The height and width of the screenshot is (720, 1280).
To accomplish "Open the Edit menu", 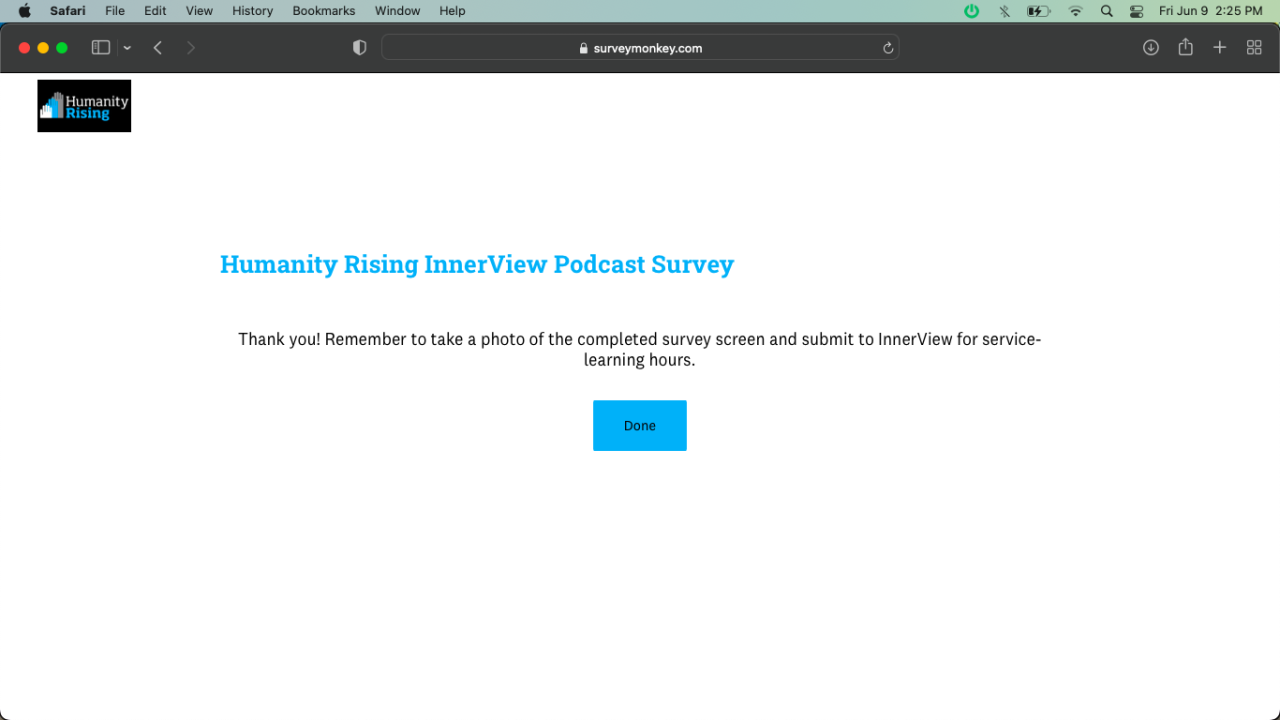I will [155, 11].
